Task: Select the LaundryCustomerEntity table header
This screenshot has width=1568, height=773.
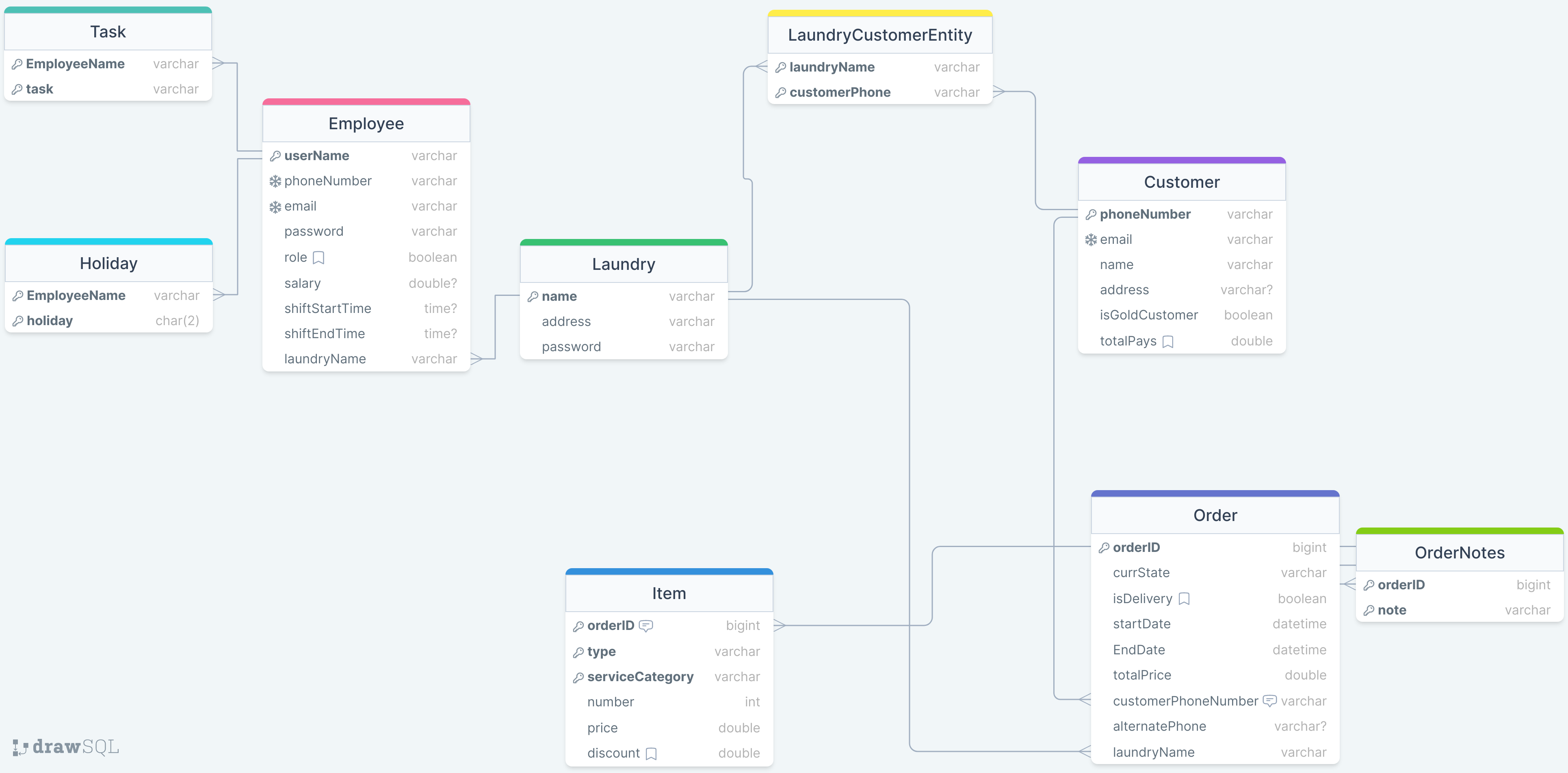Action: pyautogui.click(x=879, y=35)
